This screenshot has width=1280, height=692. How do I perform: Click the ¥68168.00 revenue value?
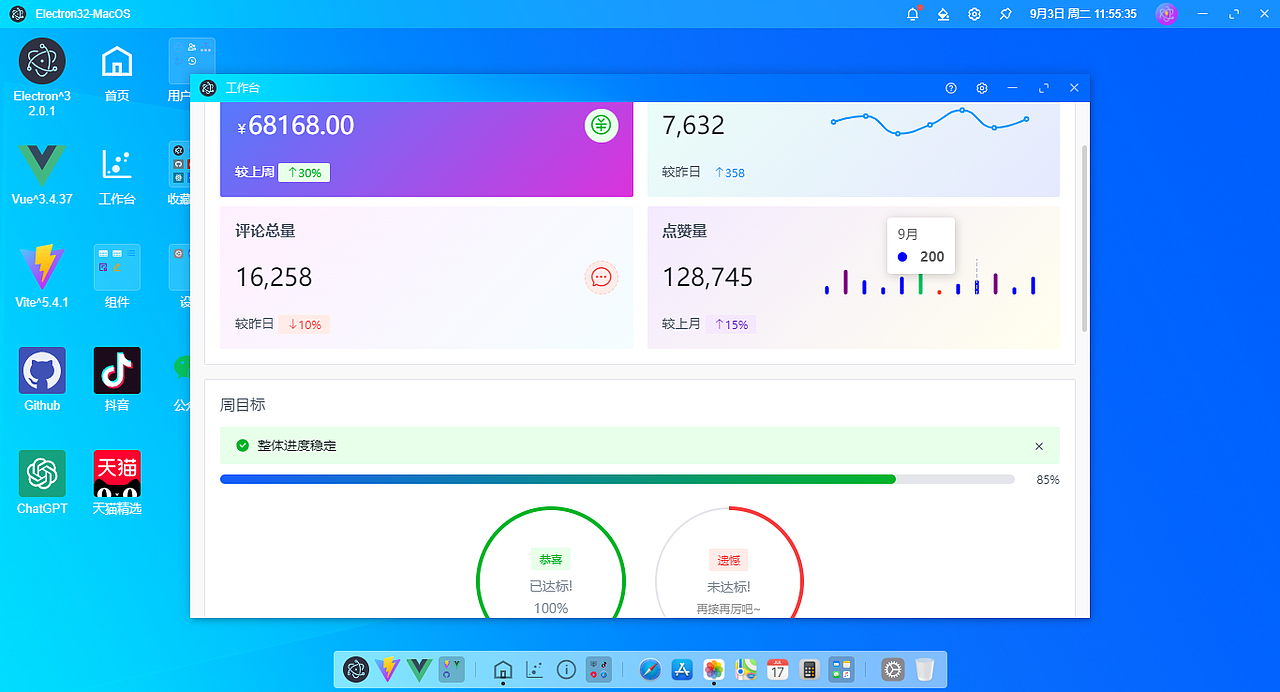[x=296, y=125]
